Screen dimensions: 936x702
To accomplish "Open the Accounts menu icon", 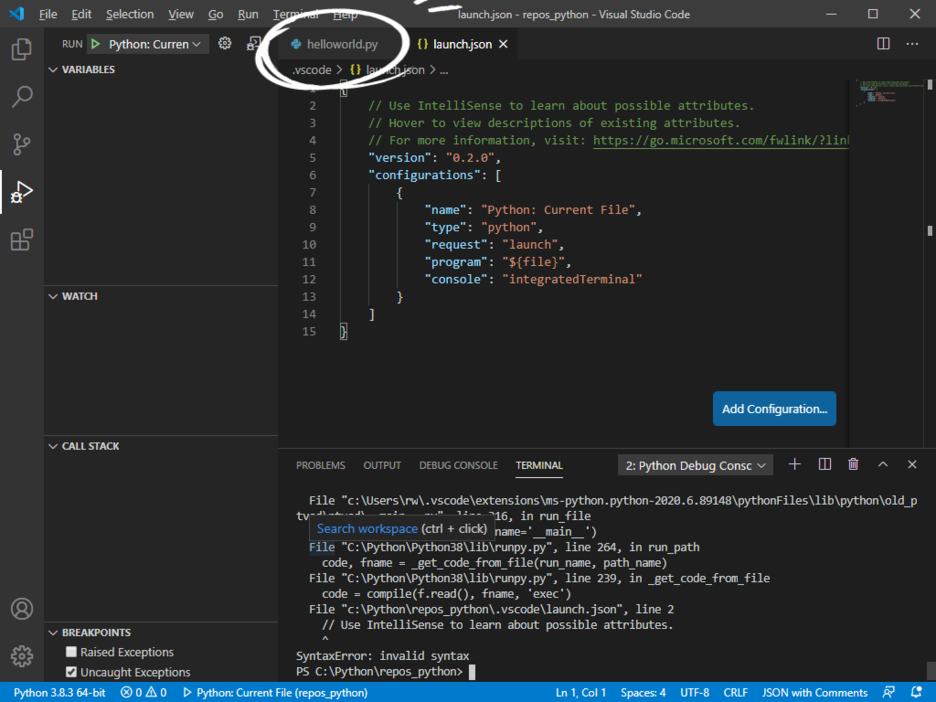I will coord(21,609).
